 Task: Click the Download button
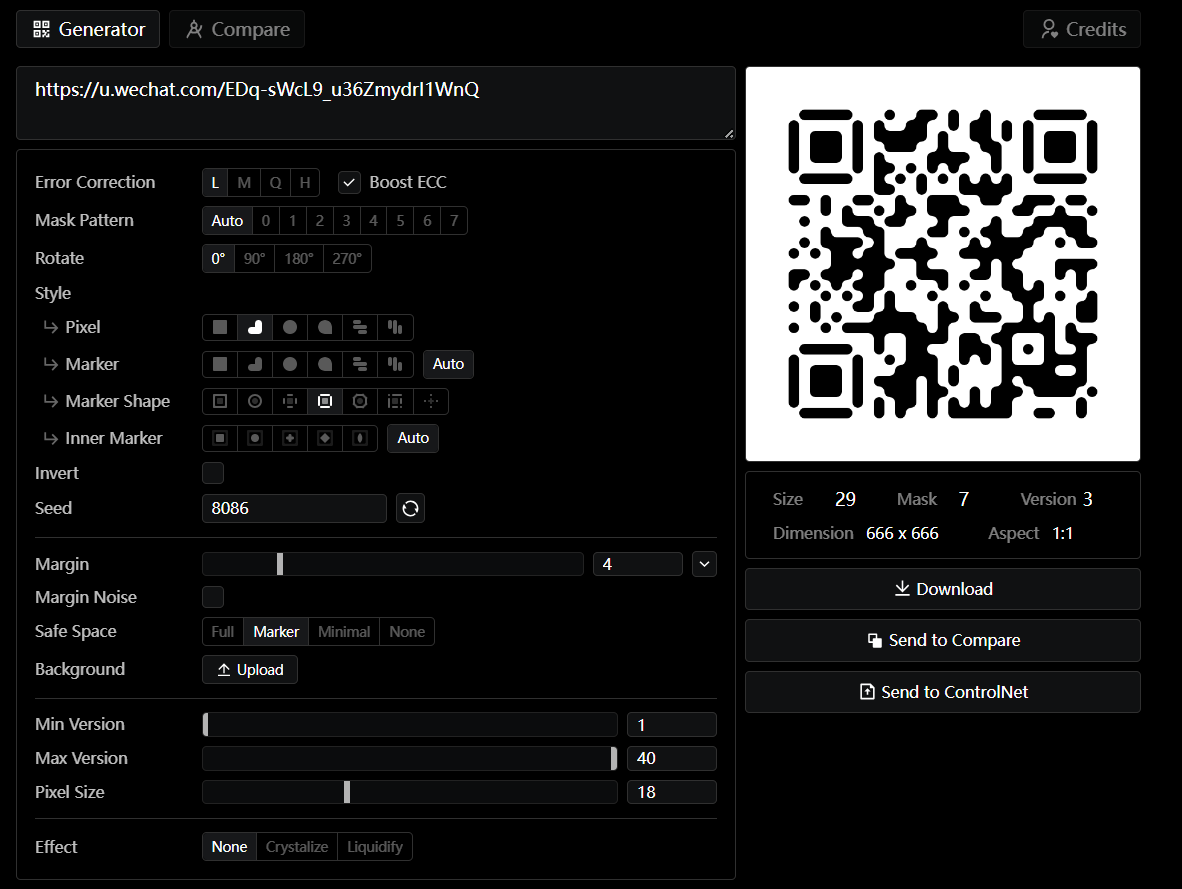tap(942, 589)
